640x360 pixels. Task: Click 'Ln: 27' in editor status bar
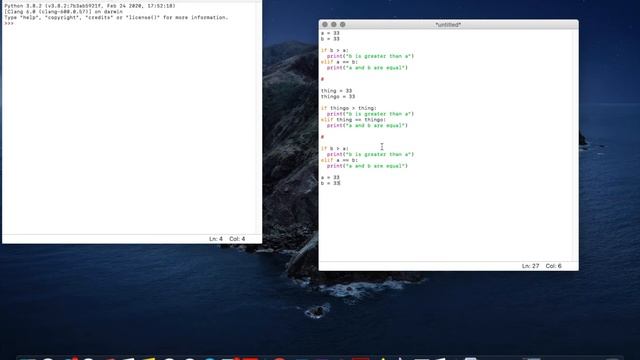(x=530, y=266)
